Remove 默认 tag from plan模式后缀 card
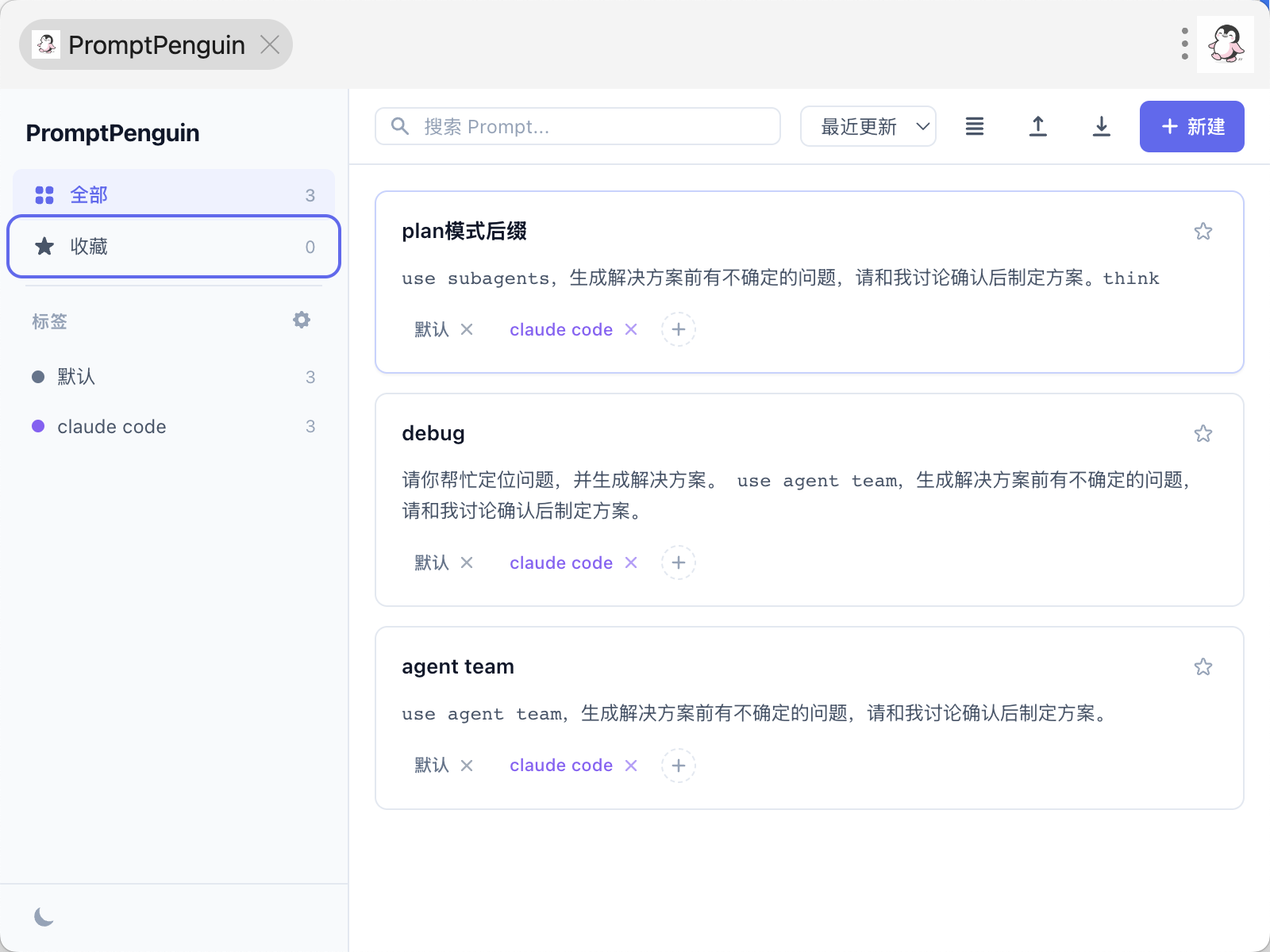The image size is (1270, 952). coord(467,329)
